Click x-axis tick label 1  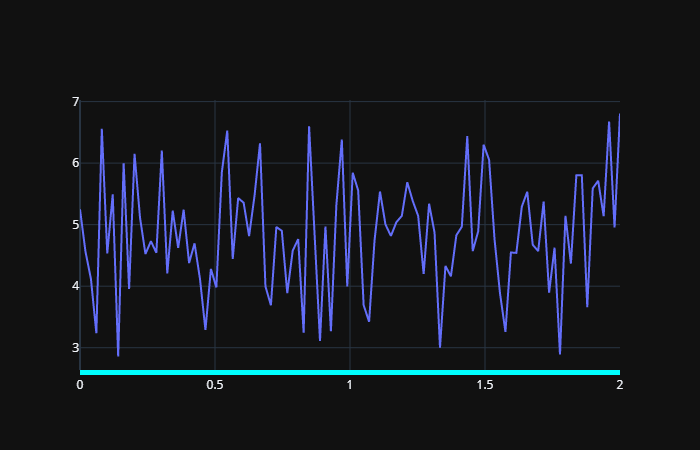point(350,385)
